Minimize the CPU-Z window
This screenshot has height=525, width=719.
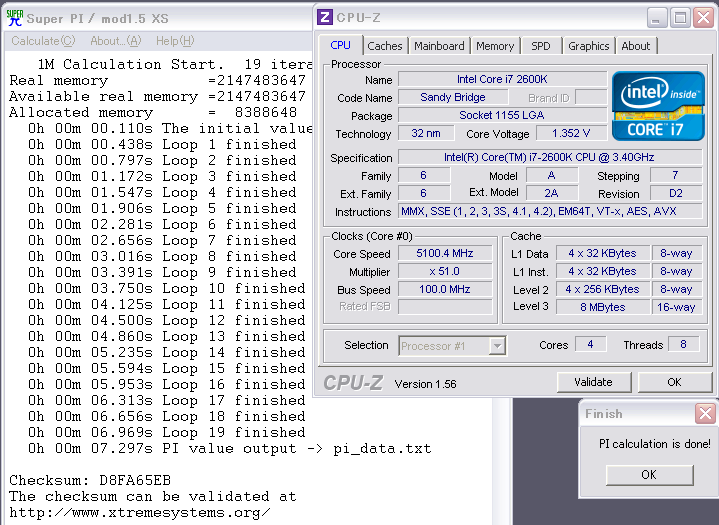[656, 18]
